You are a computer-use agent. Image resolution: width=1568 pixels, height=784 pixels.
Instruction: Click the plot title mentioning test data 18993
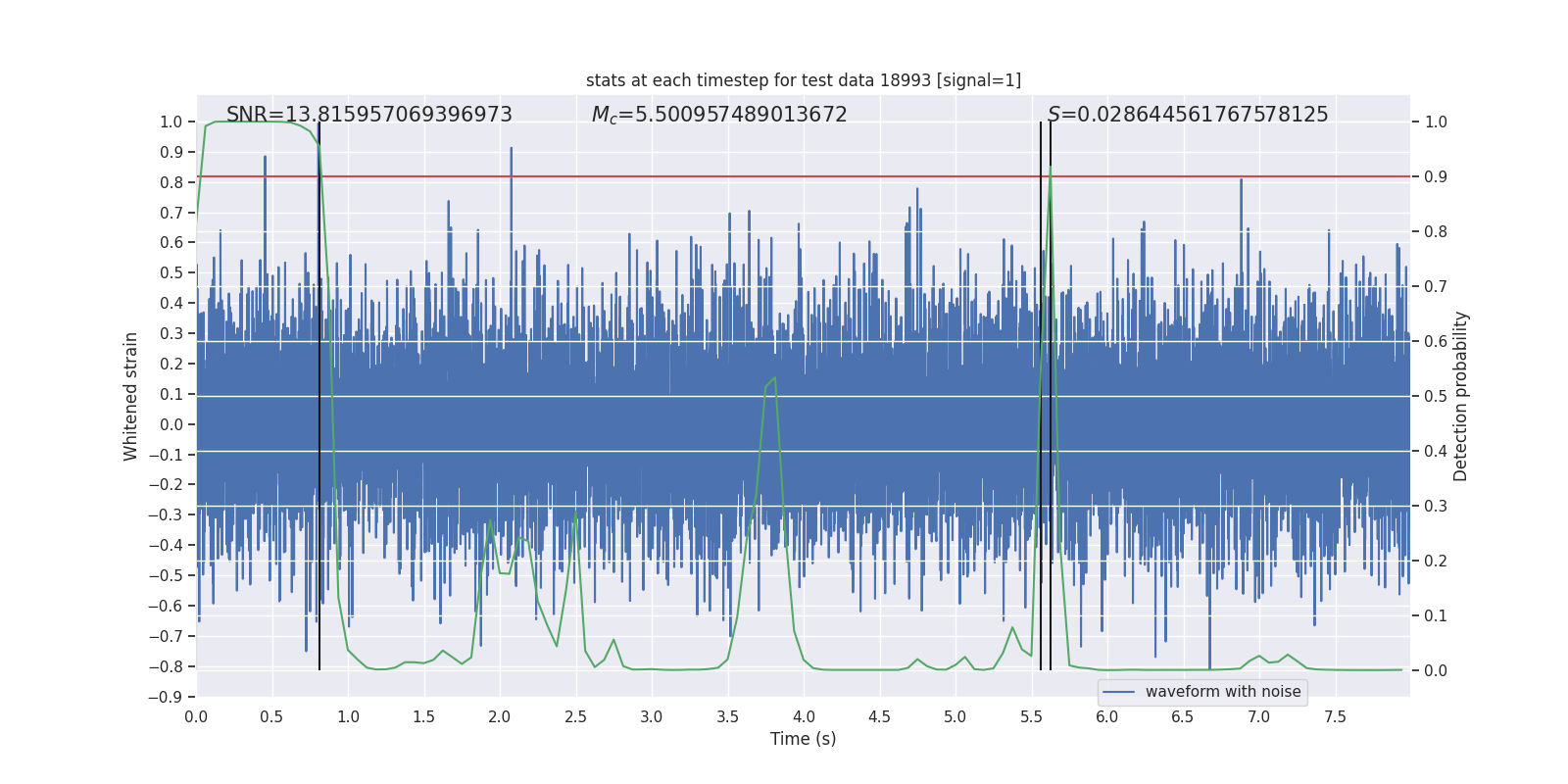804,80
